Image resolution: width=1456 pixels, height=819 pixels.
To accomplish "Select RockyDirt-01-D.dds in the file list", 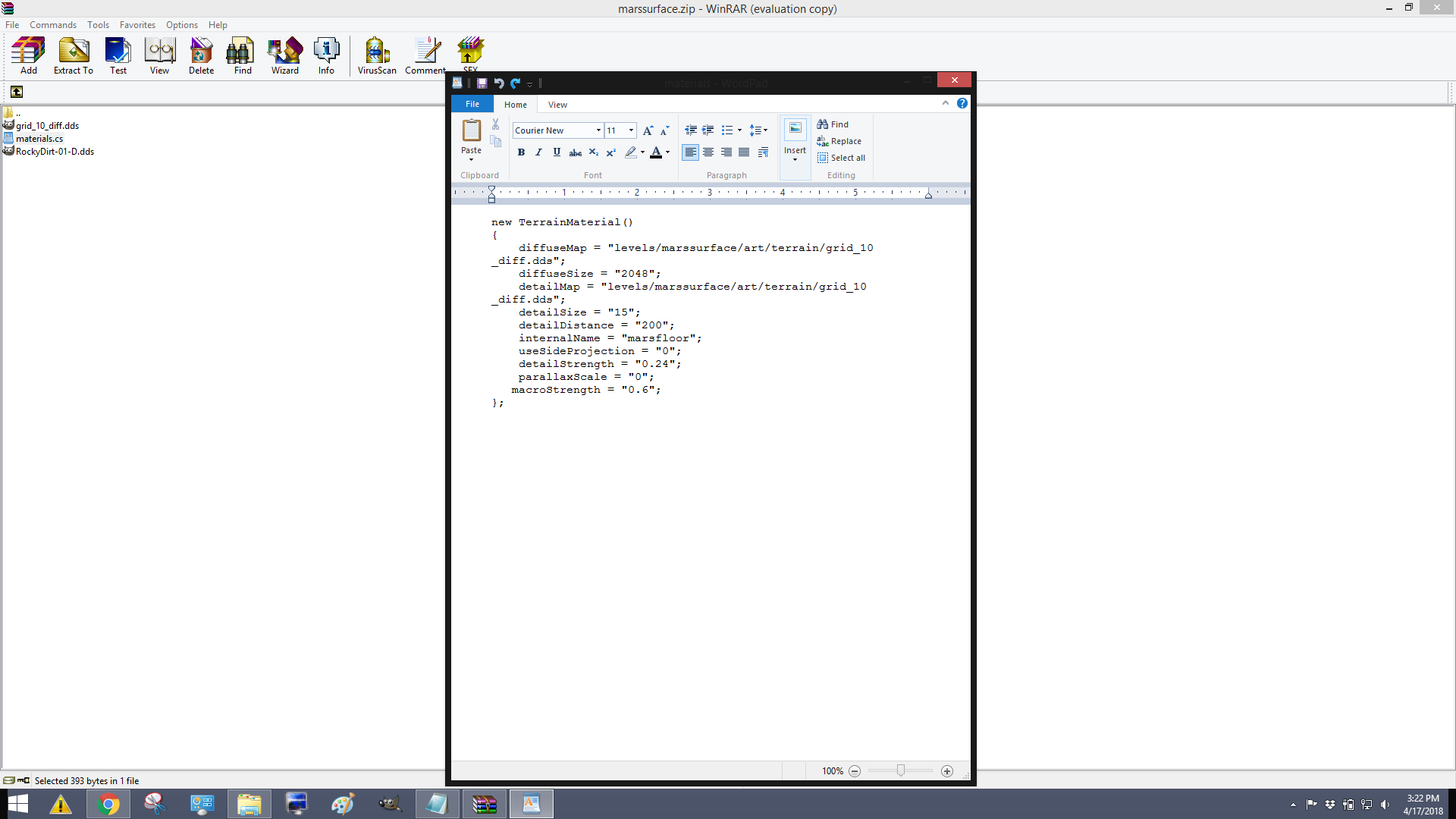I will (55, 152).
